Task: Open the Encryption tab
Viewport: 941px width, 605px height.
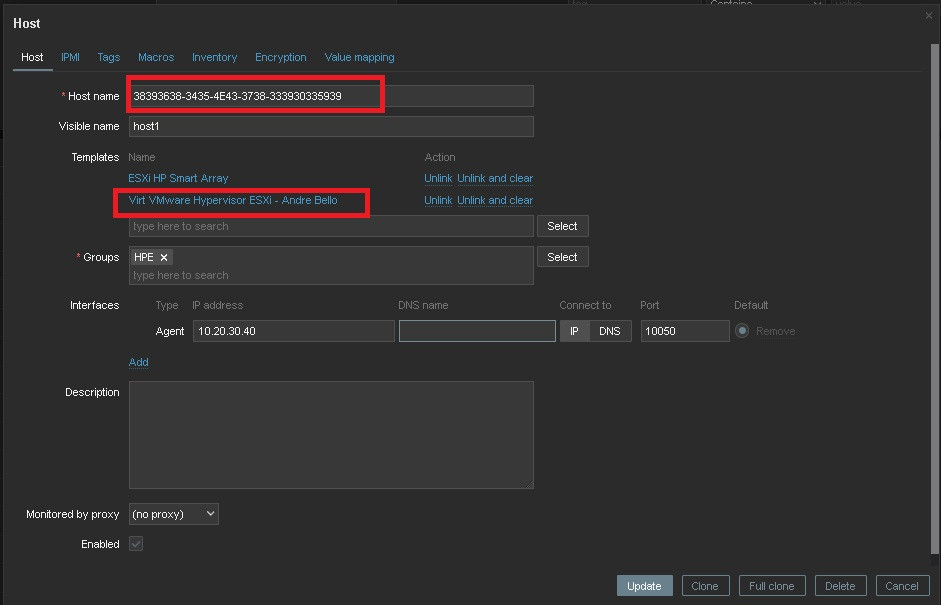Action: coord(280,57)
